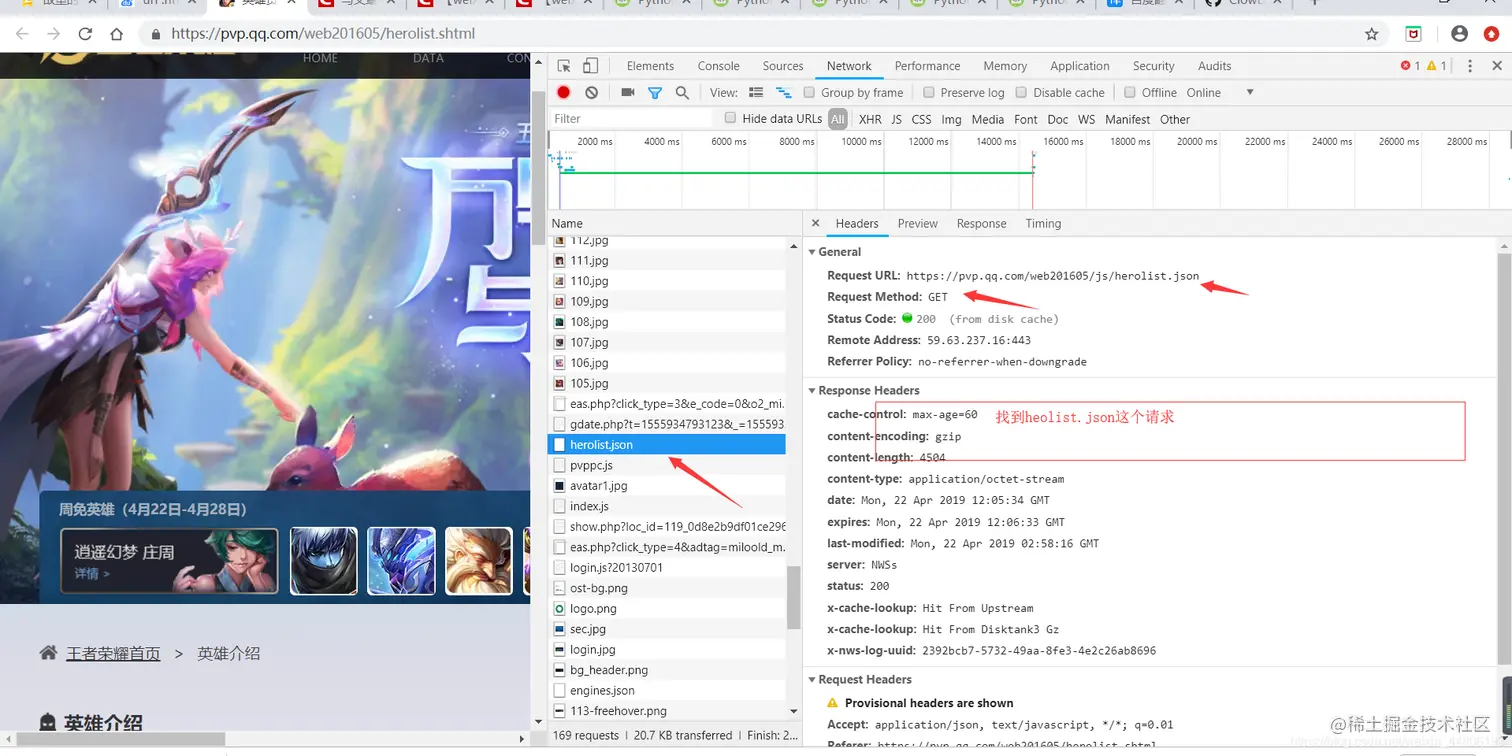1512x756 pixels.
Task: Open the Security tab
Action: 1153,66
